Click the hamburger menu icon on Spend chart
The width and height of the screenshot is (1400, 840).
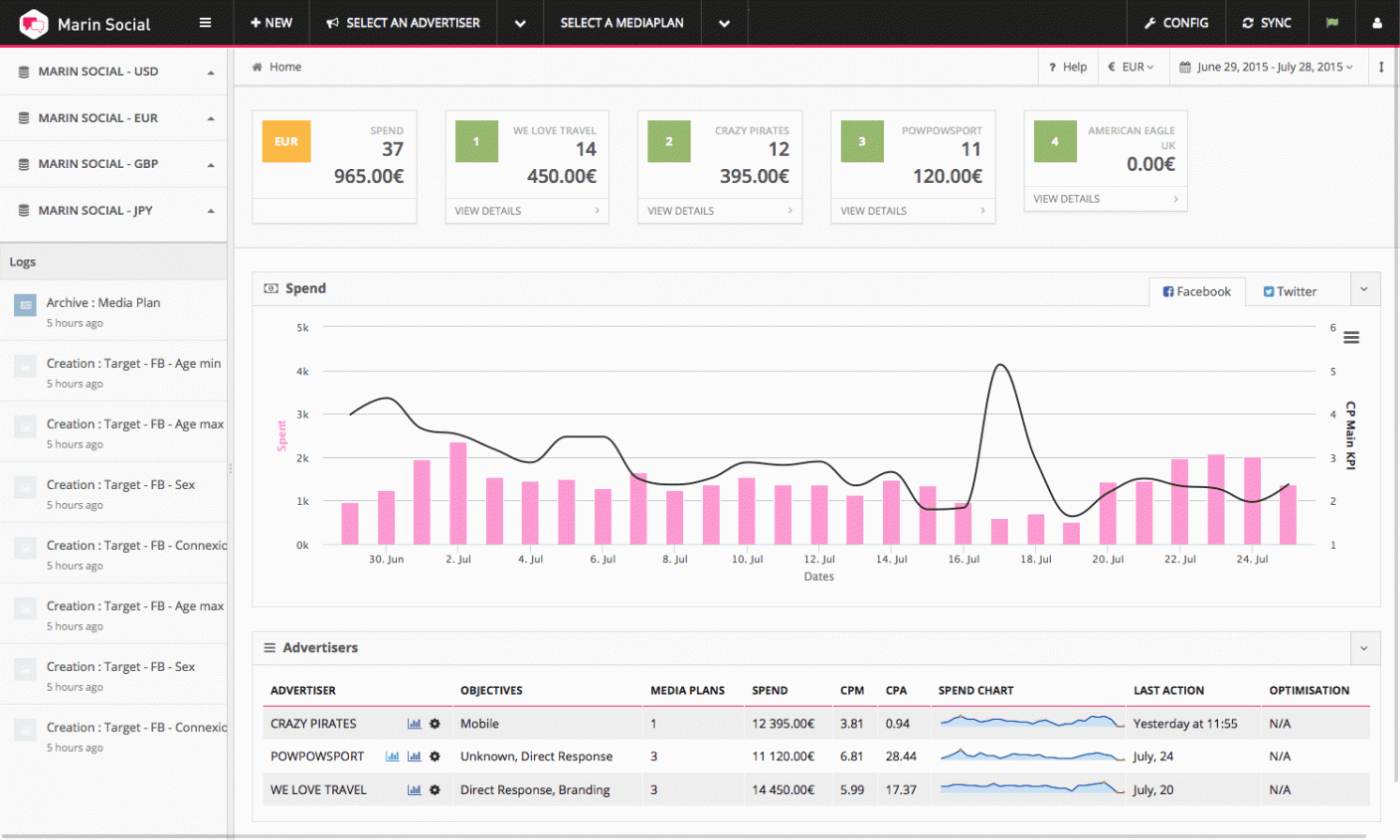pyautogui.click(x=1351, y=337)
